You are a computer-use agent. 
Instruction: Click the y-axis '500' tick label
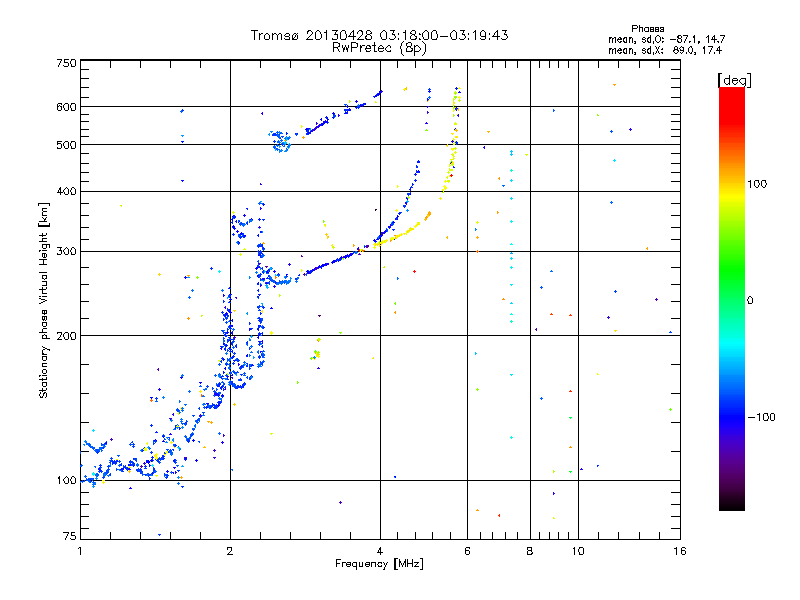pyautogui.click(x=66, y=145)
